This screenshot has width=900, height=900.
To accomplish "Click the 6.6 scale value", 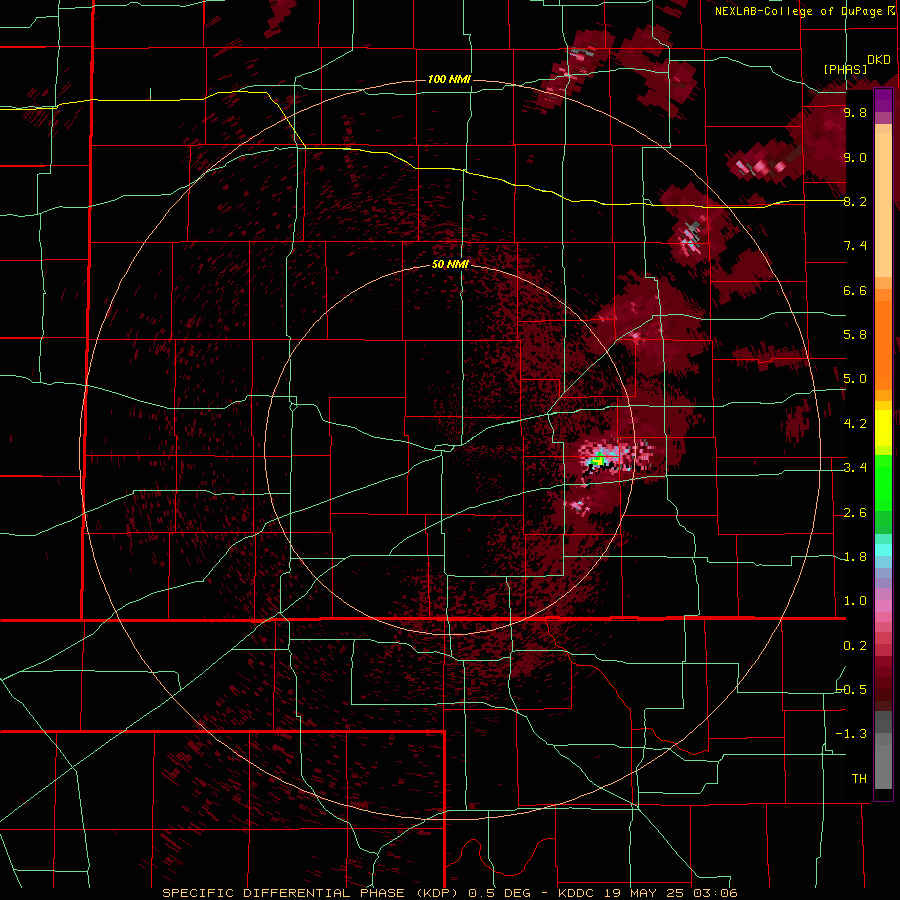I will 855,290.
